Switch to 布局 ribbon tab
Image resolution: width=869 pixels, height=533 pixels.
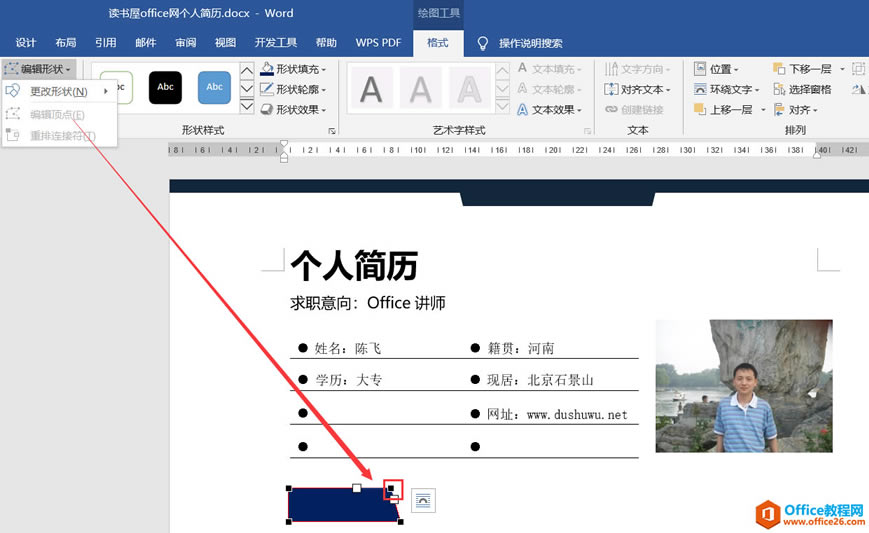click(x=65, y=43)
